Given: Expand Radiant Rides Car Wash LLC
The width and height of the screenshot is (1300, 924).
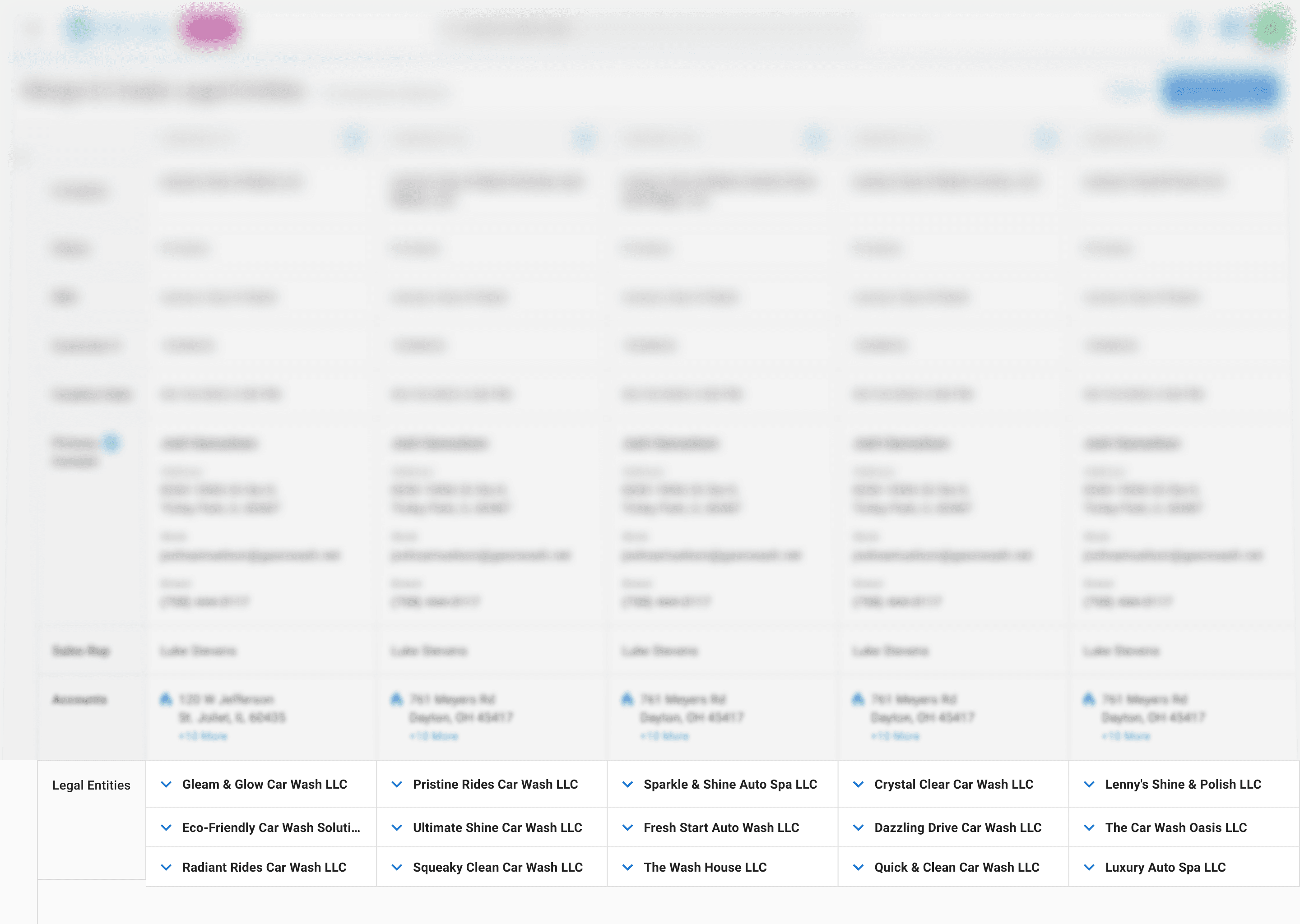Looking at the screenshot, I should tap(166, 868).
